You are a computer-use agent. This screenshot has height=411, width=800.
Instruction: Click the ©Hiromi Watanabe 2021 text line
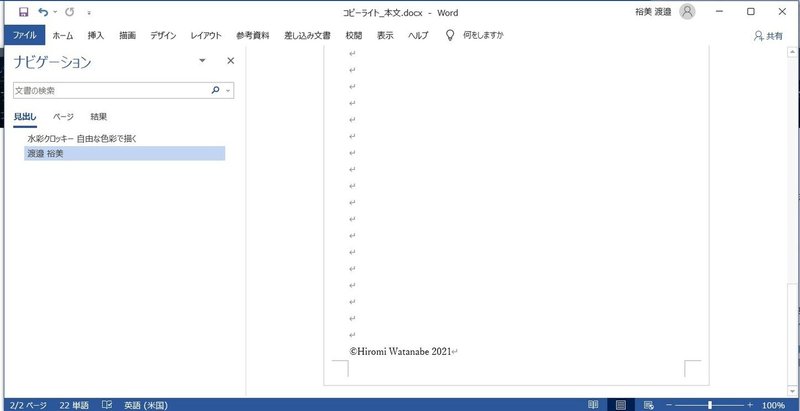click(401, 351)
